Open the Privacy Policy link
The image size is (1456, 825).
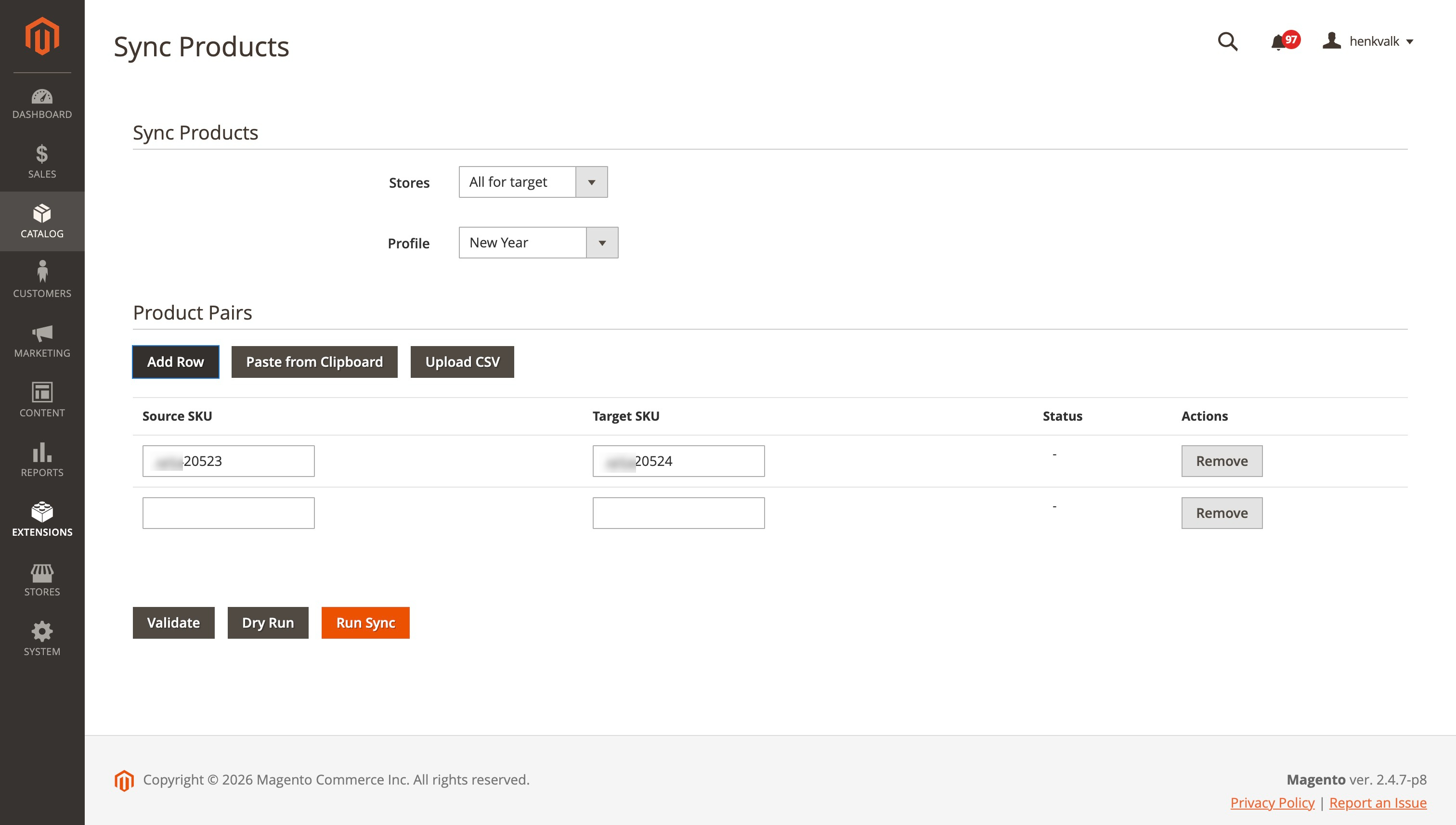click(x=1272, y=803)
